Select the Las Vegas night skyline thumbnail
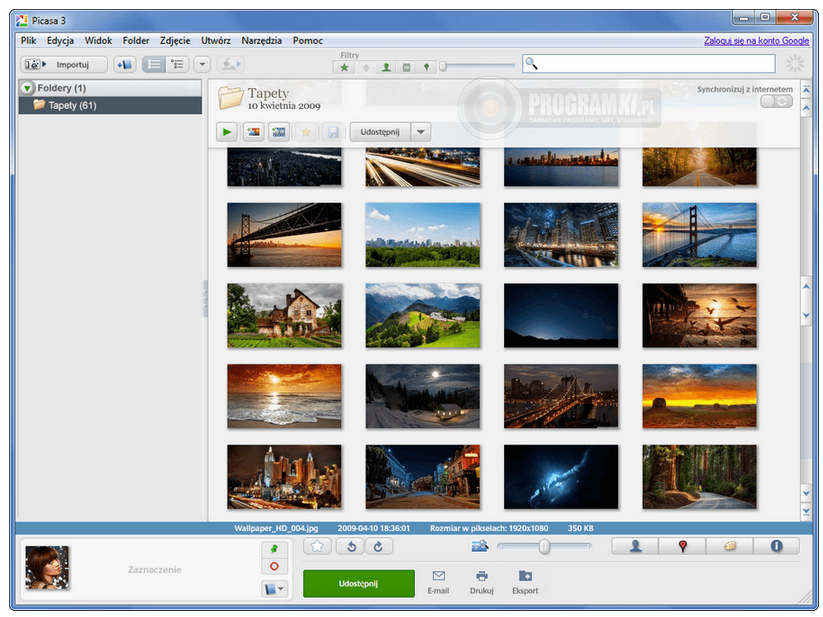The width and height of the screenshot is (823, 617). coord(284,477)
